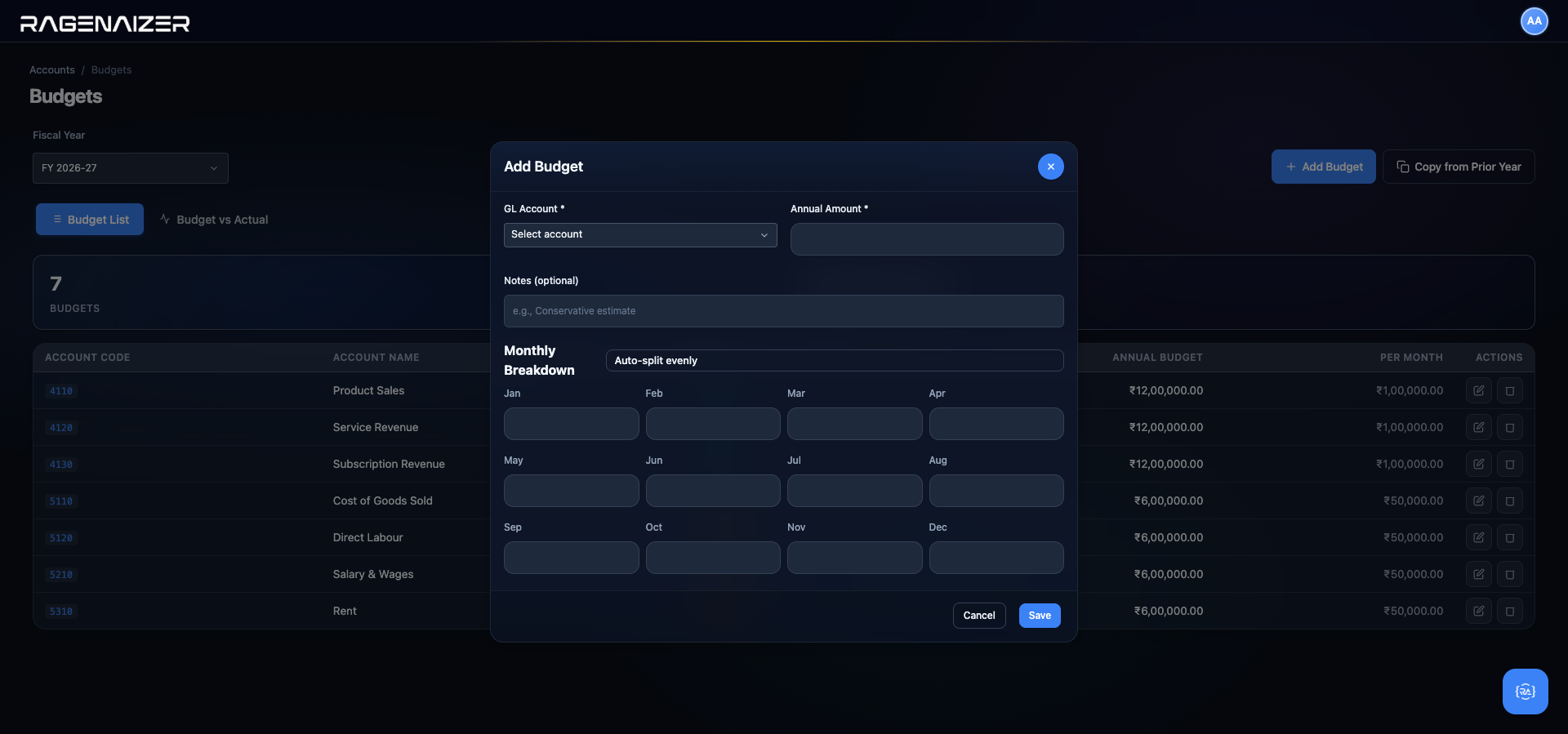This screenshot has width=1568, height=734.
Task: Click account code 5310
Action: (61, 612)
